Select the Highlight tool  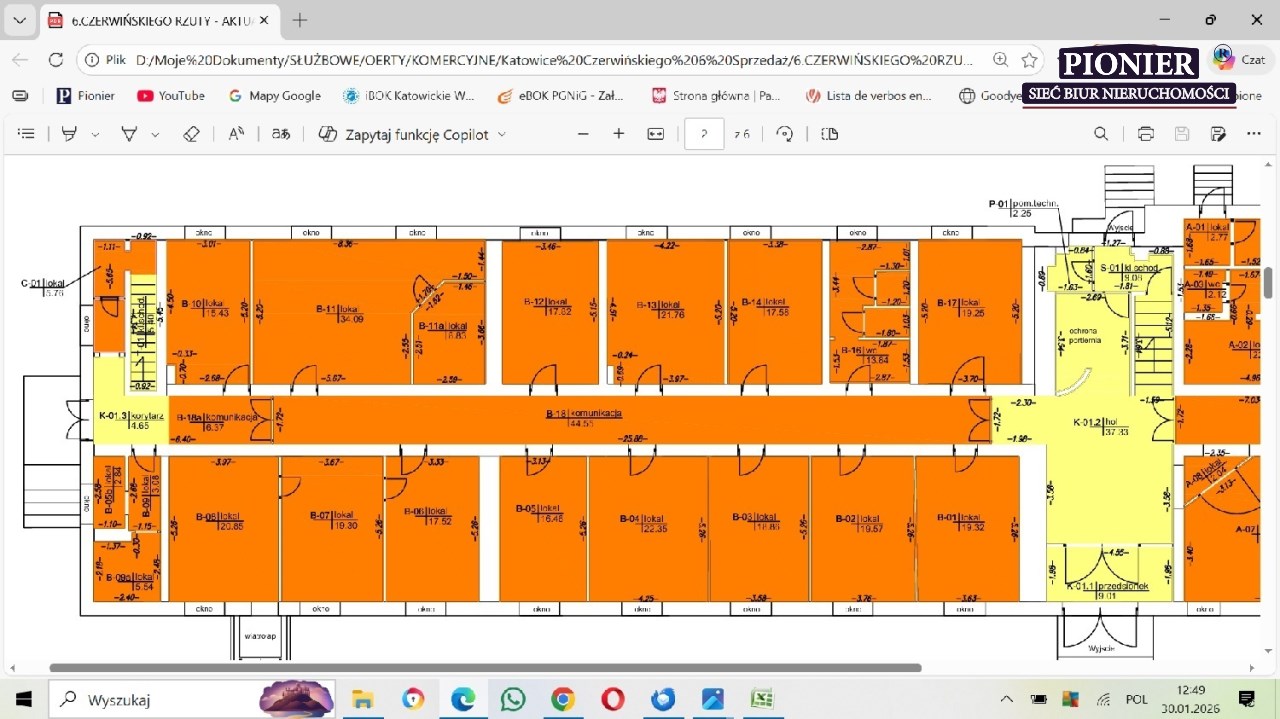pos(69,134)
